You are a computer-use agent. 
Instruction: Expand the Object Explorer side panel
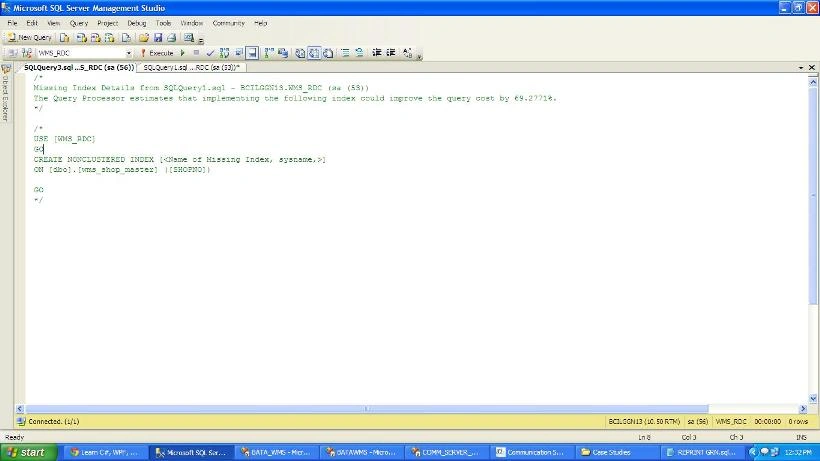[x=6, y=93]
